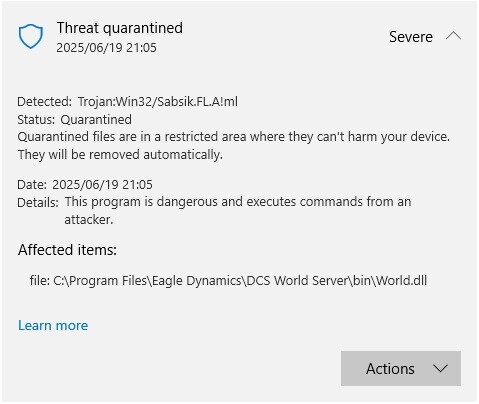Open the Learn more link

click(x=53, y=325)
